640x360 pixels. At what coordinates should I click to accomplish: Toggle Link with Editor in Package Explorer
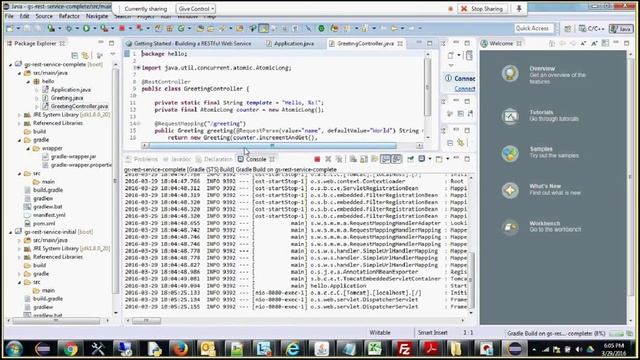(85, 55)
